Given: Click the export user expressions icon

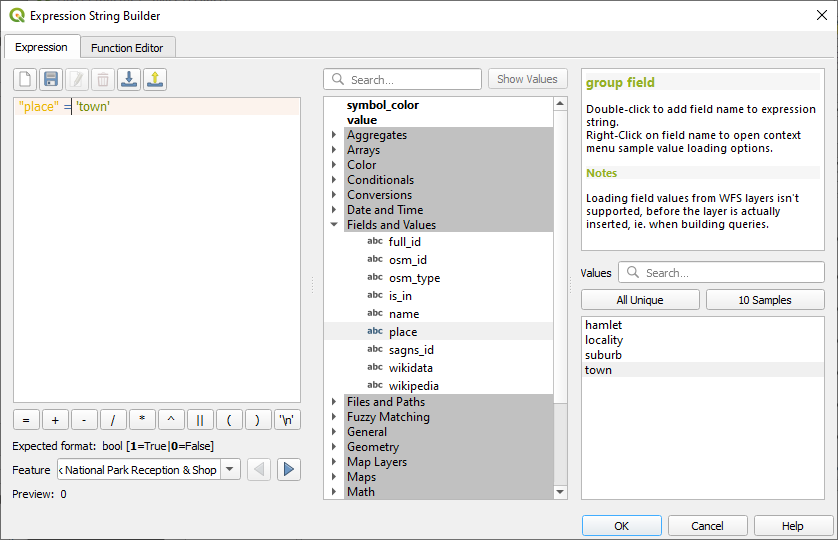Looking at the screenshot, I should tap(155, 79).
